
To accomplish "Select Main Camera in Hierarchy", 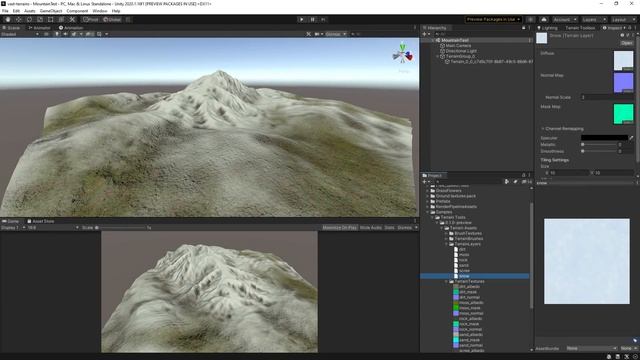I will 458,46.
